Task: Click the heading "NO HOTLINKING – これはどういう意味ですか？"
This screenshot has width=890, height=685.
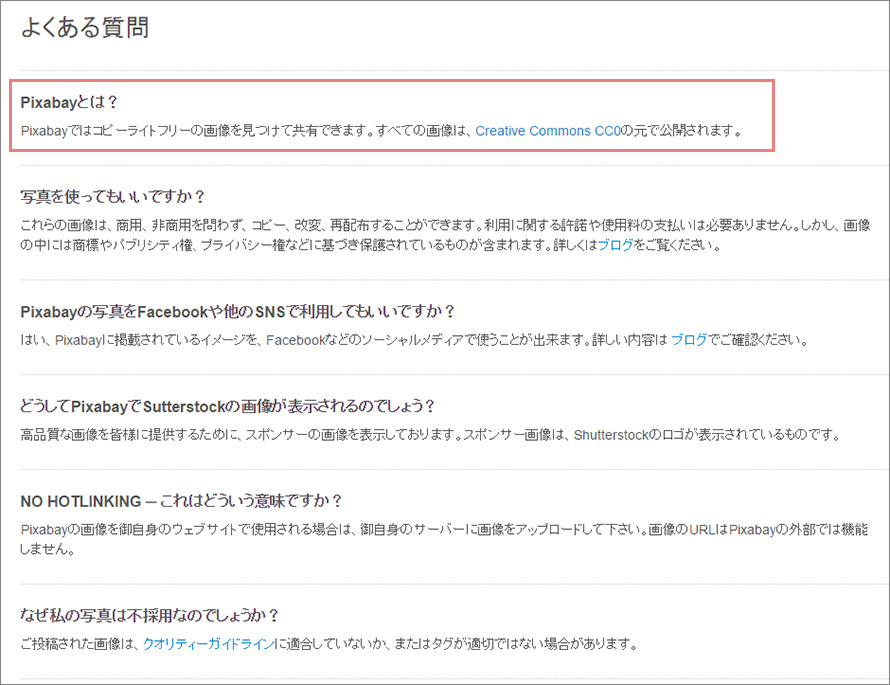Action: 182,501
